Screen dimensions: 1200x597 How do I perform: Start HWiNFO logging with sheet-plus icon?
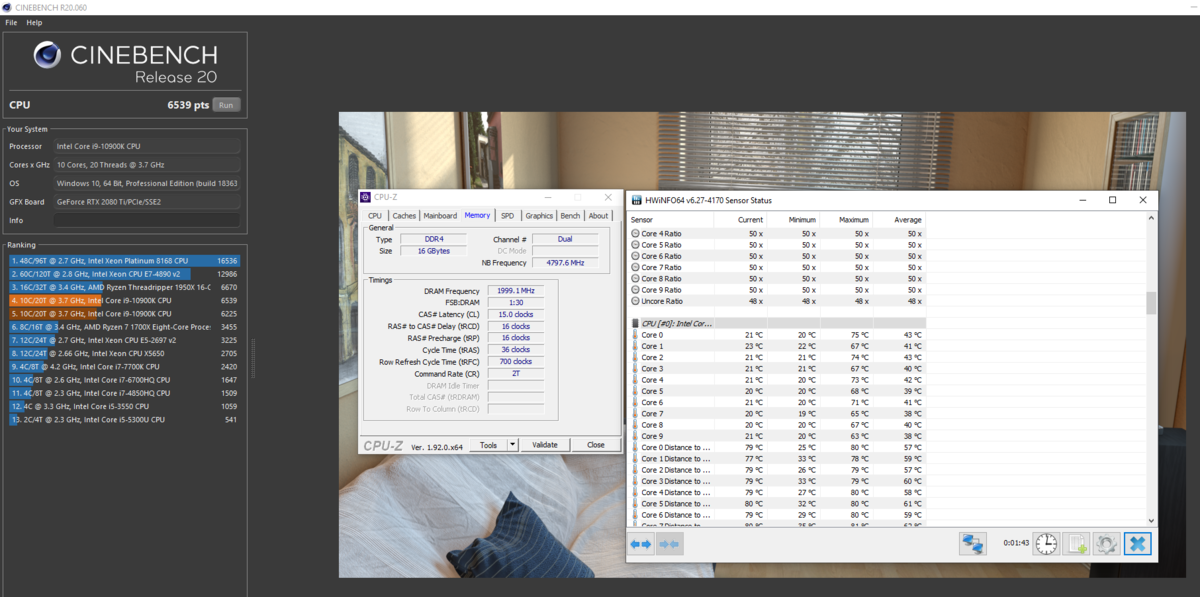click(1076, 544)
